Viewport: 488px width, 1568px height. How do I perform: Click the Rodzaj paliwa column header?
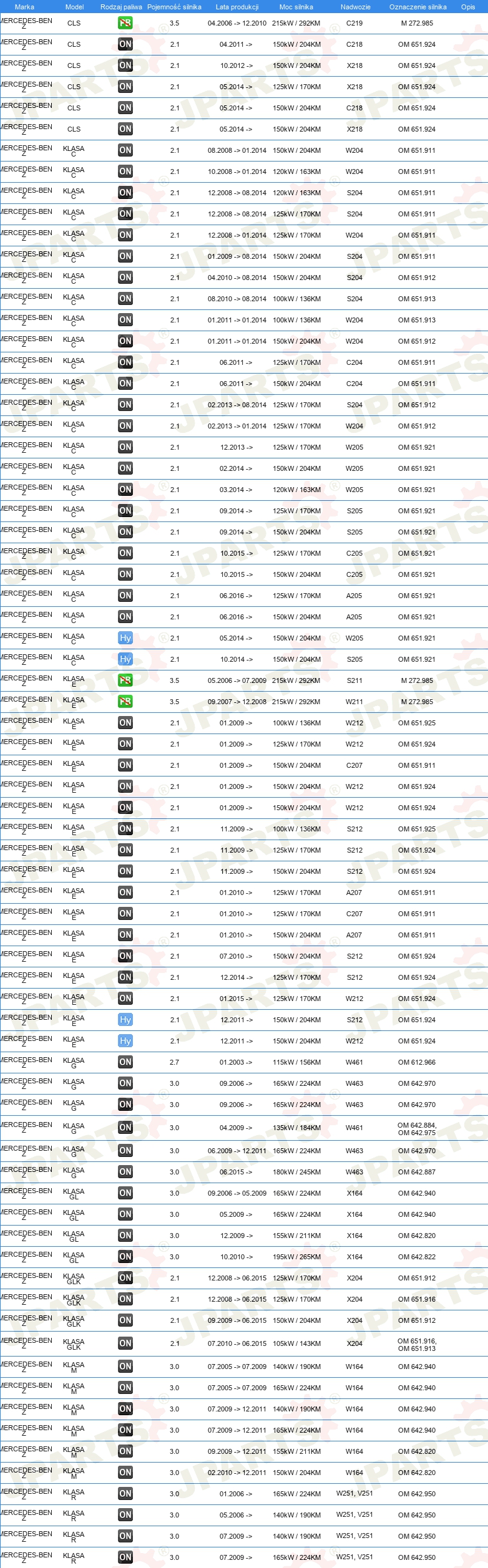click(x=121, y=7)
